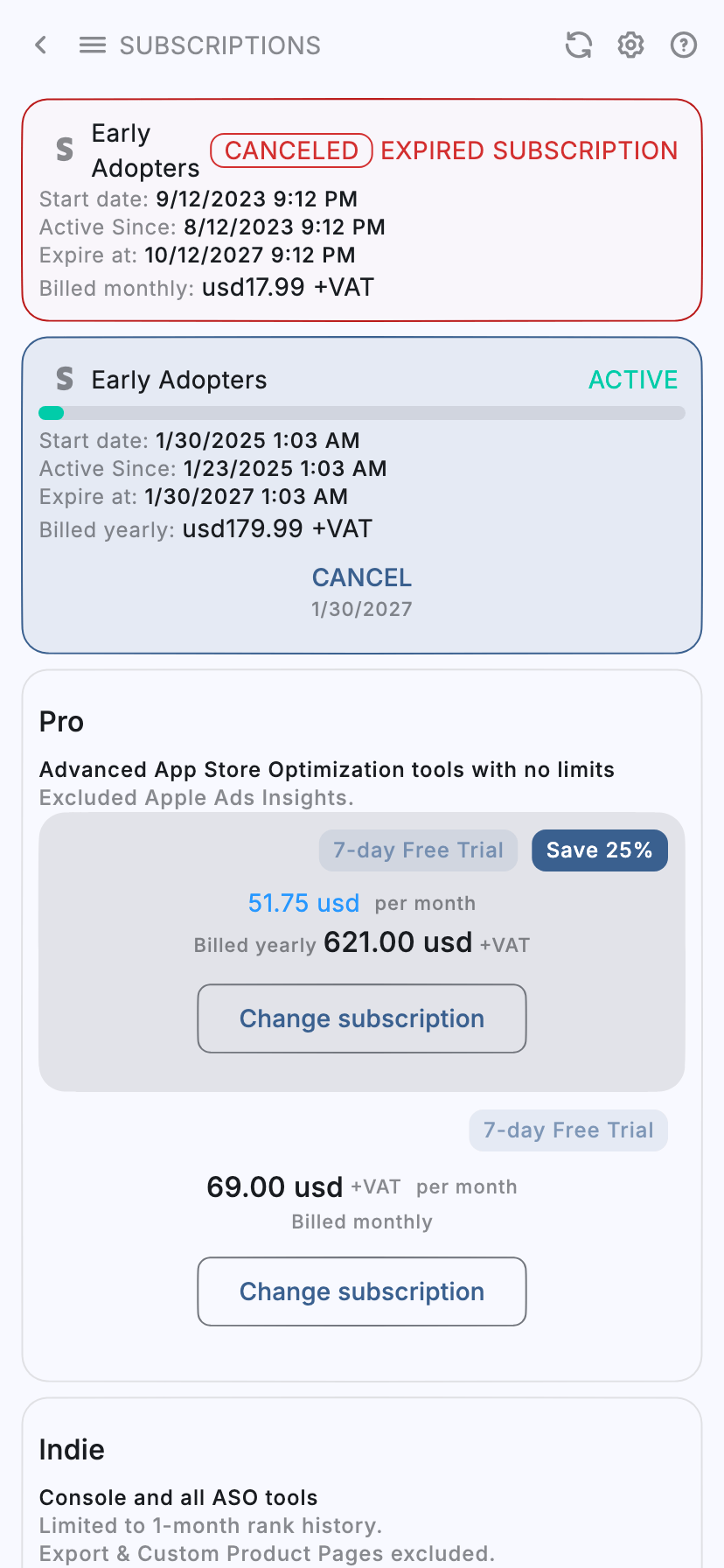Click the S logo on the expired subscription
724x1568 pixels.
pos(62,150)
